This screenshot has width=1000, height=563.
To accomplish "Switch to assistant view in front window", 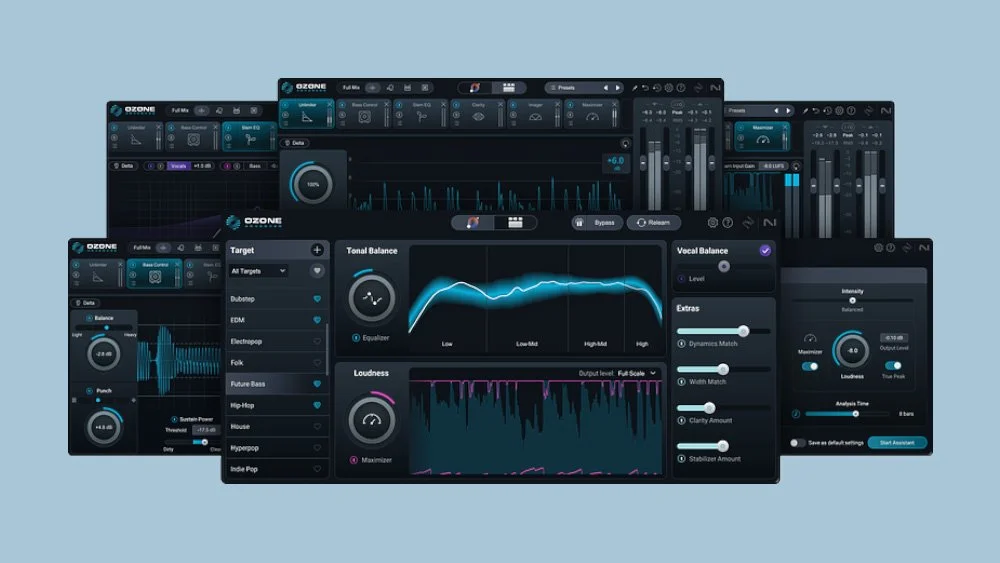I will 473,223.
